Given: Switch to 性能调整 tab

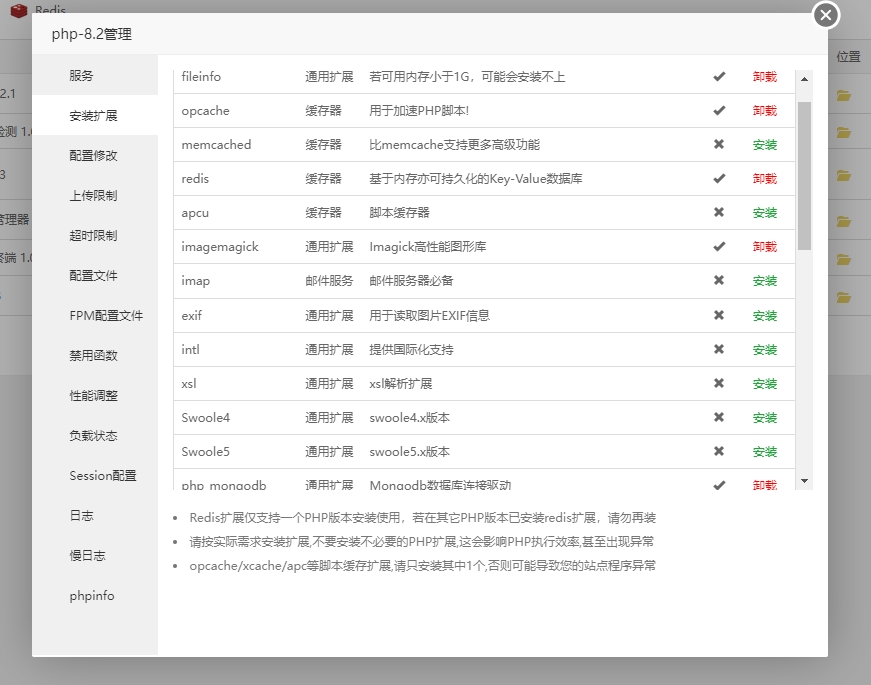Looking at the screenshot, I should click(95, 395).
